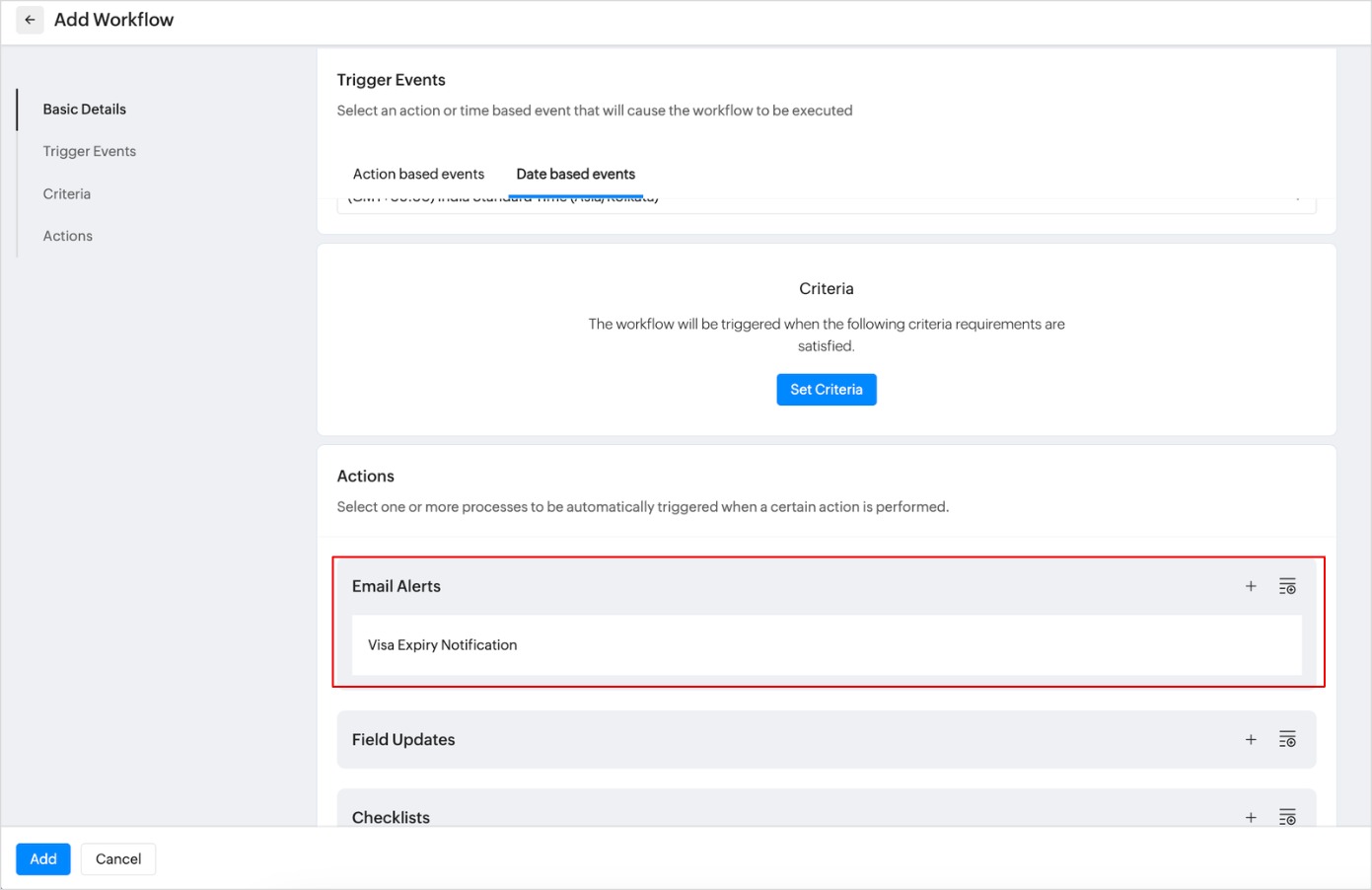
Task: Open existing Field Updates list icon
Action: click(x=1287, y=739)
